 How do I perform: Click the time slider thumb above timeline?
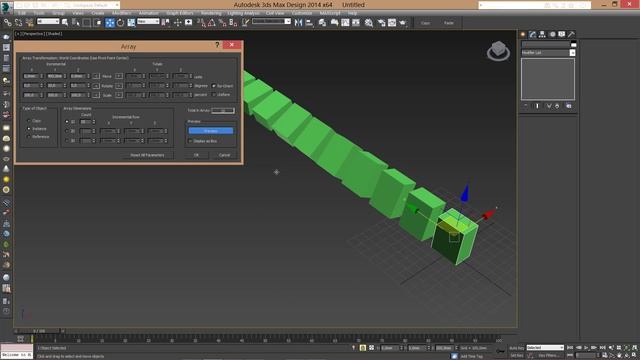coord(39,331)
